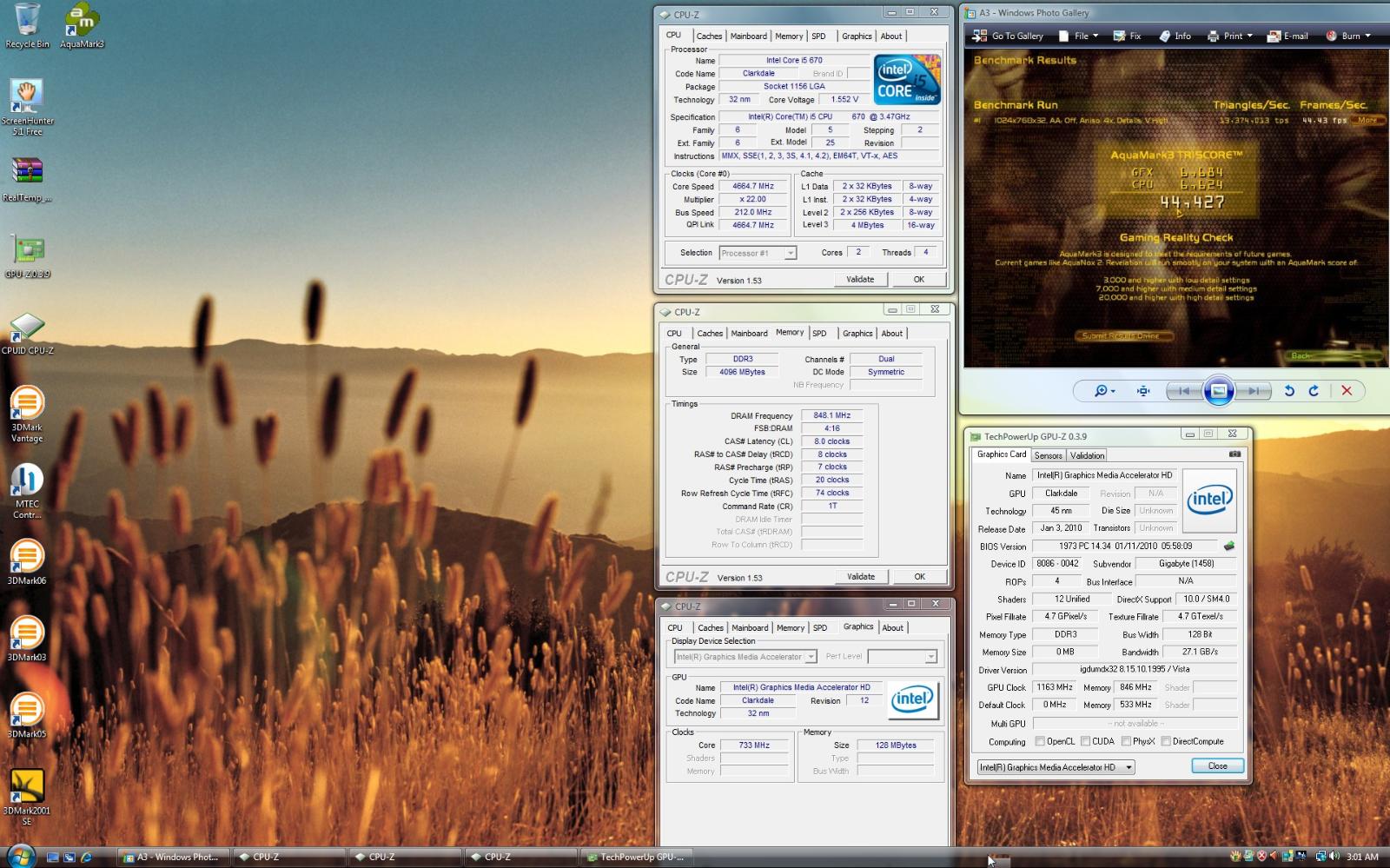Screen dimensions: 1390x868
Task: Click OK in top CPU-Z window
Action: 919,279
